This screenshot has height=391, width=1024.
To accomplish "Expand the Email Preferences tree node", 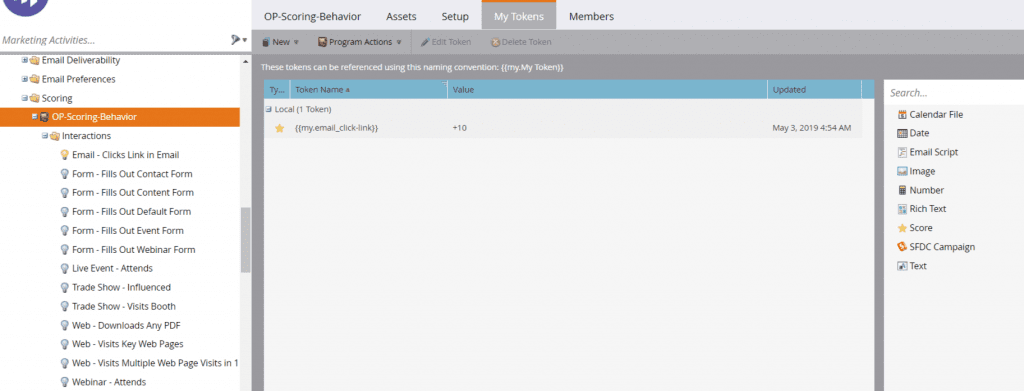I will coord(25,79).
